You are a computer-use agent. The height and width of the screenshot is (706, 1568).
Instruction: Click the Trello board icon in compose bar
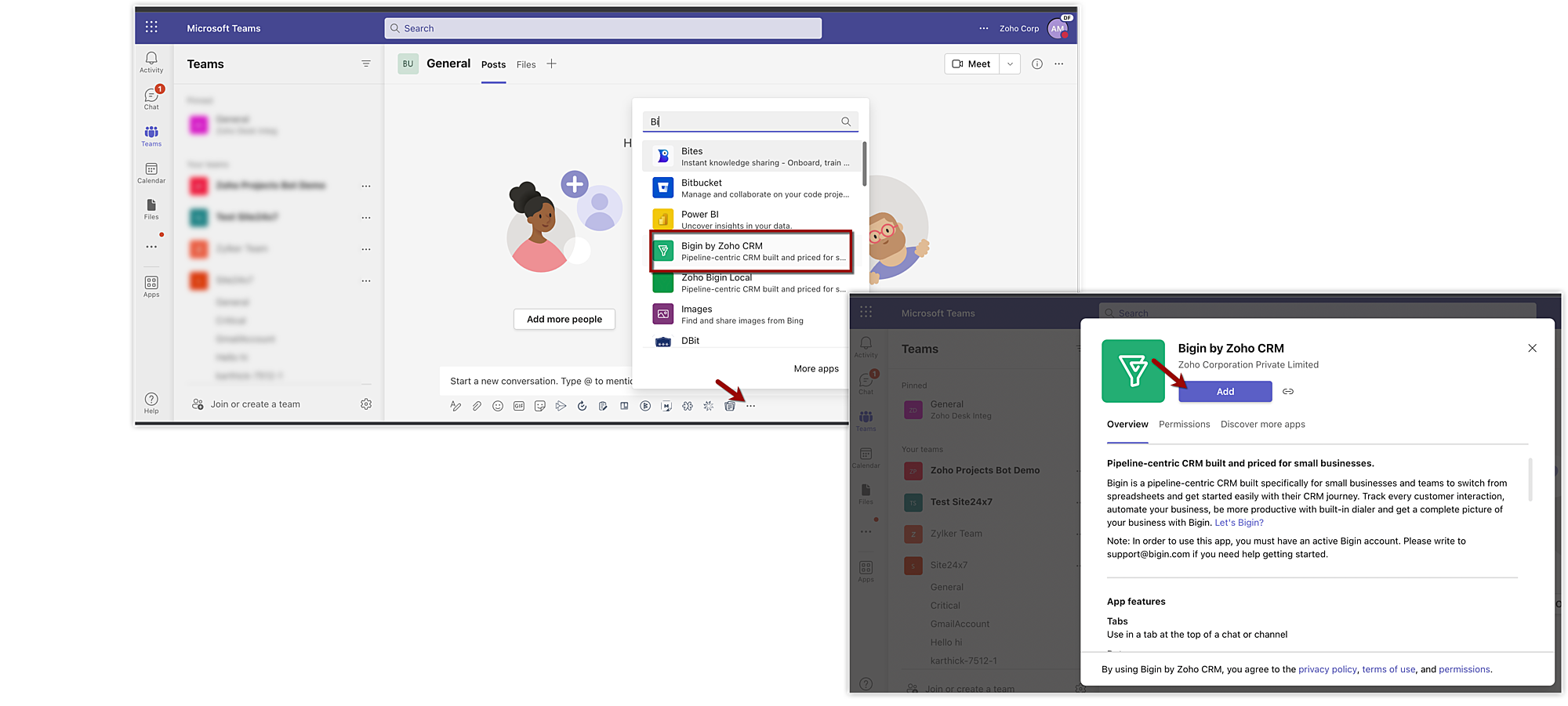[624, 406]
